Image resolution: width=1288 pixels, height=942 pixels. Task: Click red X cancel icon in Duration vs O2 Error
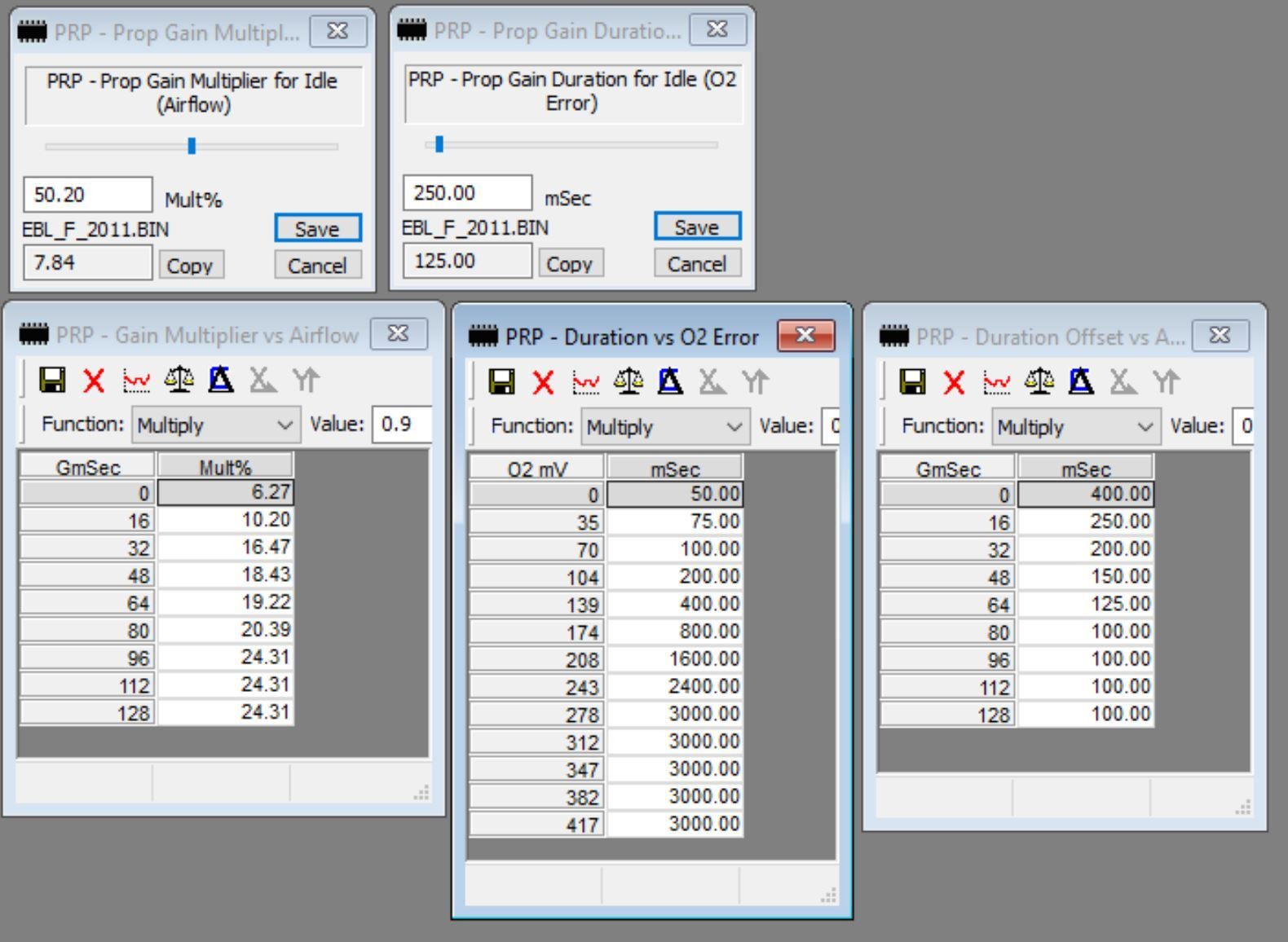[x=544, y=381]
